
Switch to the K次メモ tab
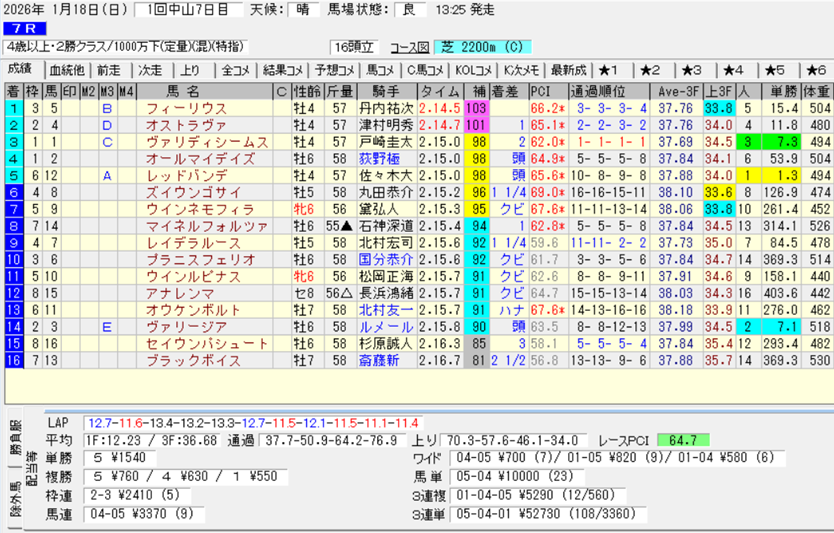(522, 70)
